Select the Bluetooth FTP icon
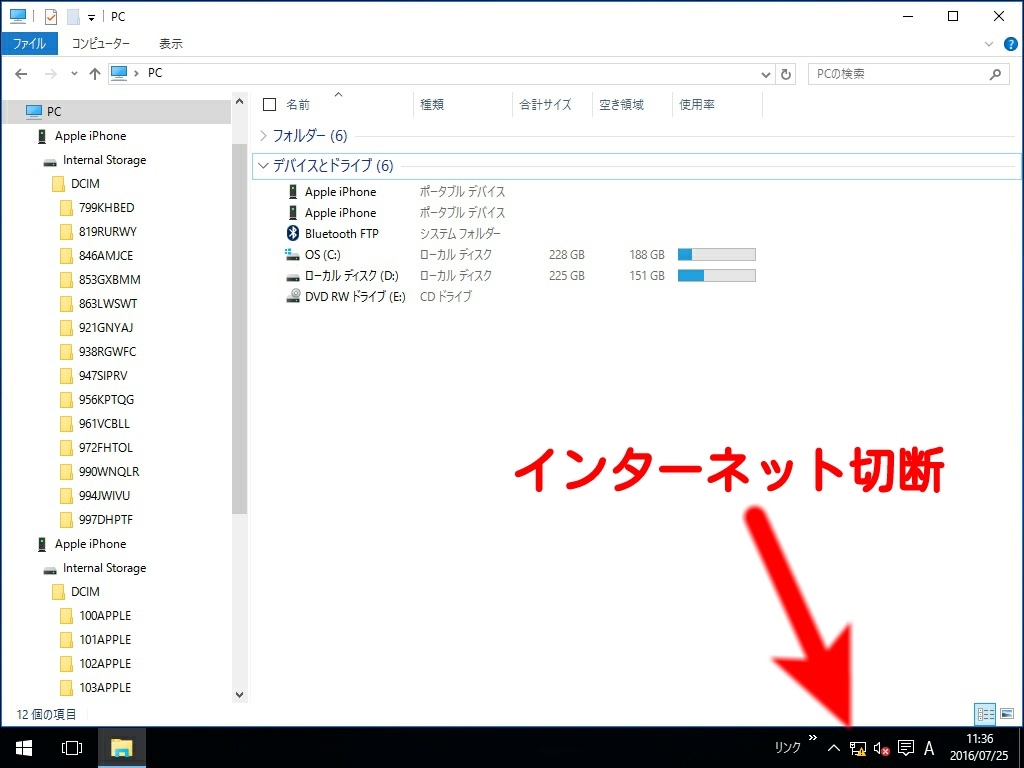This screenshot has height=768, width=1024. [293, 233]
